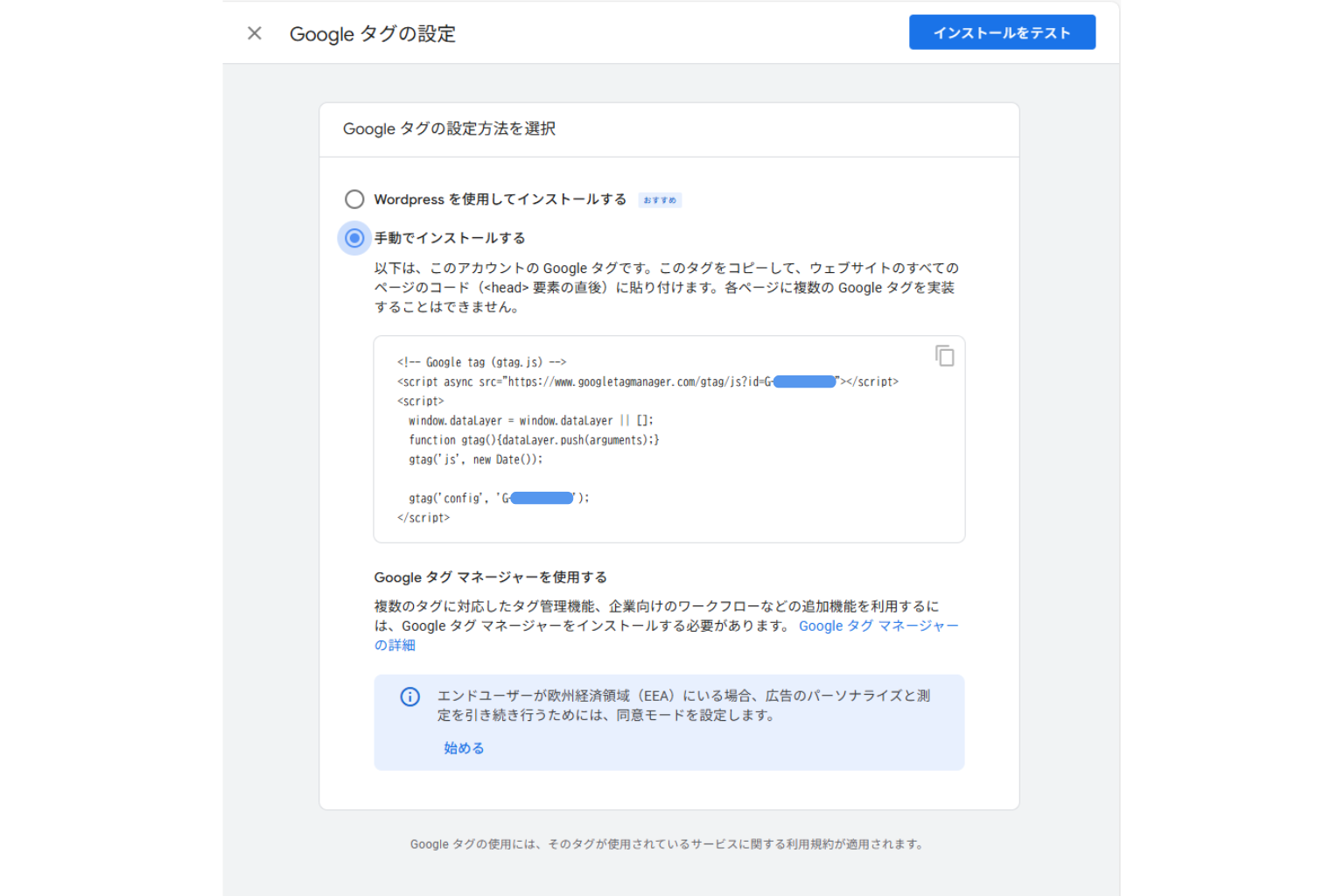The width and height of the screenshot is (1344, 896).
Task: Select Wordpress を使用してインストールする option
Action: coord(354,199)
